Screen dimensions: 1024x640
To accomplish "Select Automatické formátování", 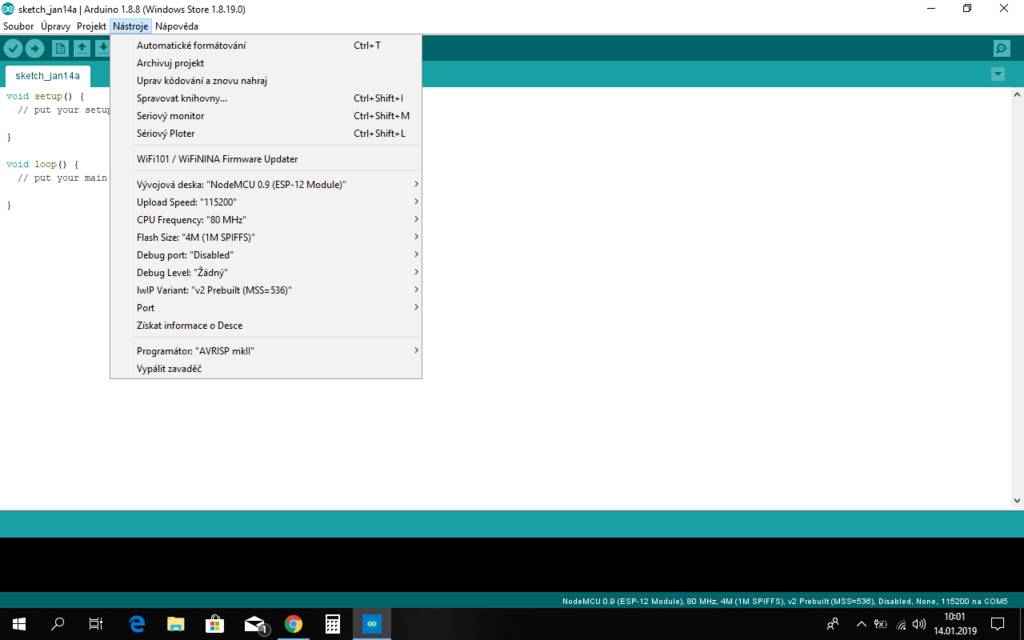I will (266, 45).
